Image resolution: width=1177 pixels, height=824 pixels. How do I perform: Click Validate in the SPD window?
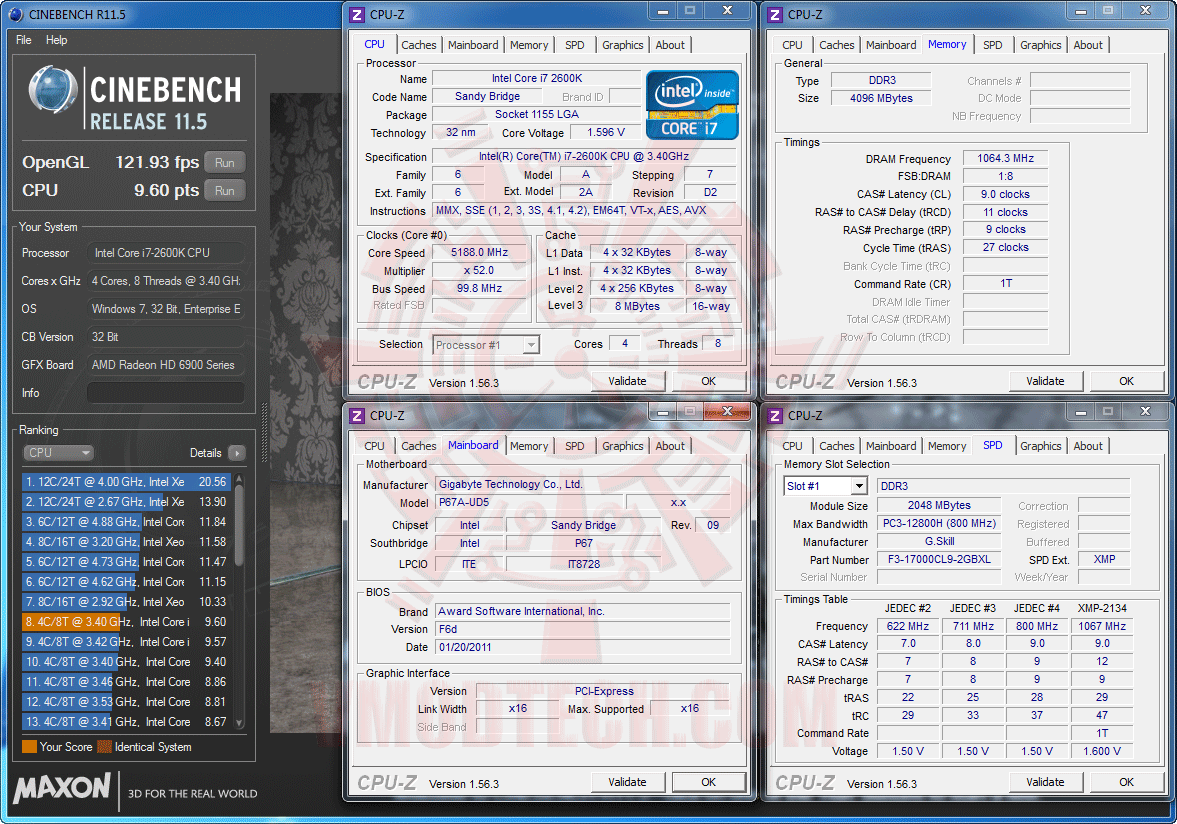click(1046, 782)
